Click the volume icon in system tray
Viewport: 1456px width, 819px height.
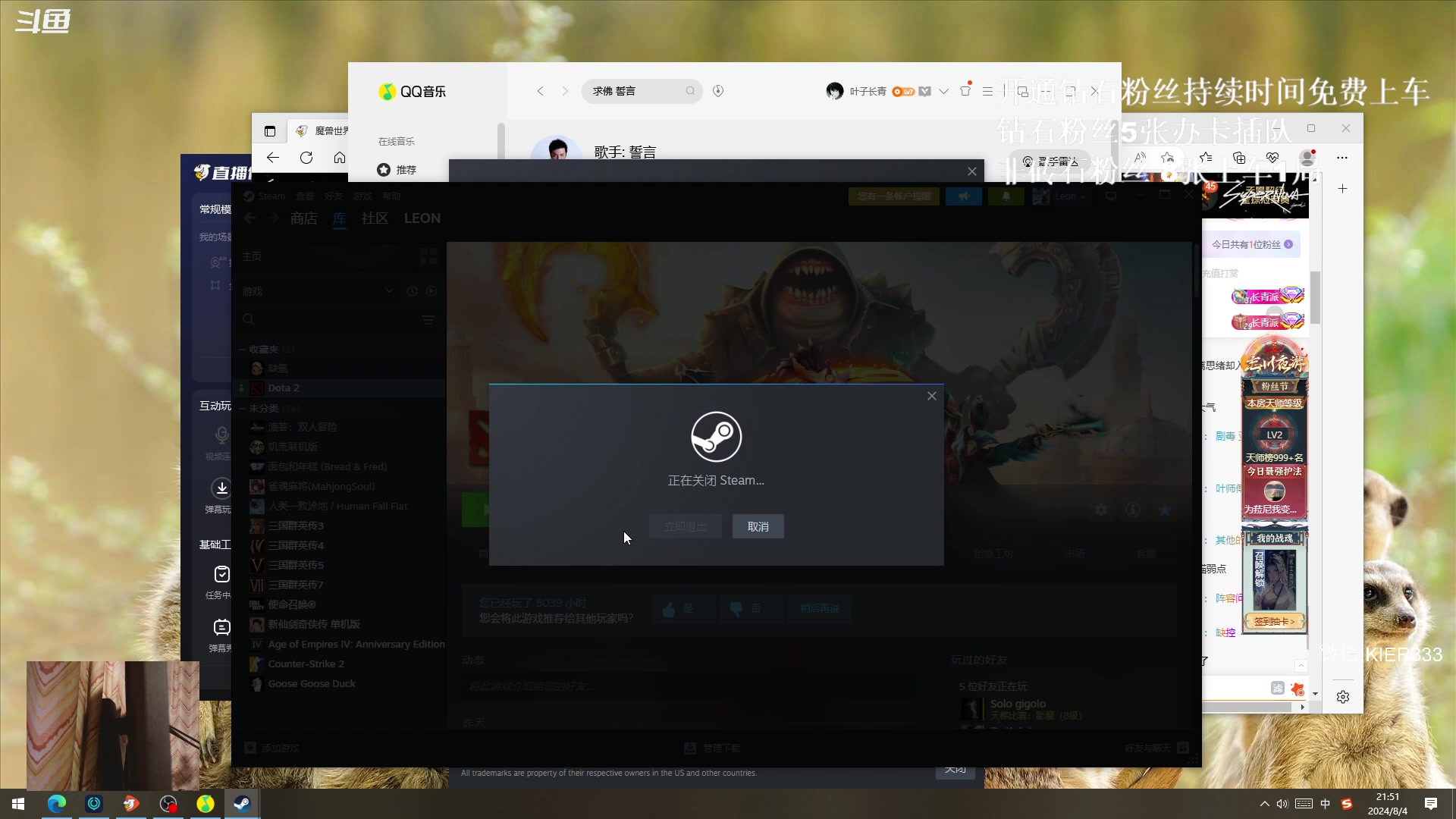pos(1282,804)
